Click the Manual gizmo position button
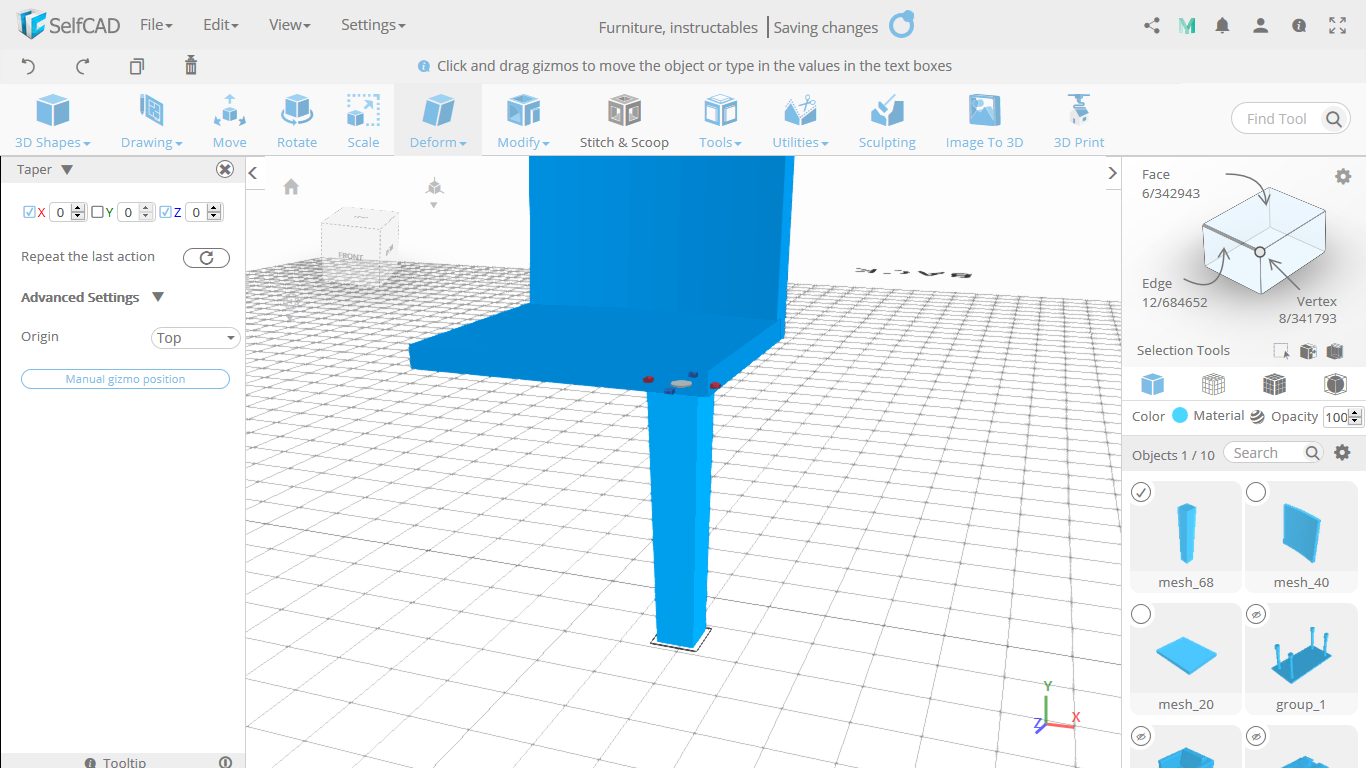This screenshot has width=1366, height=768. 125,379
